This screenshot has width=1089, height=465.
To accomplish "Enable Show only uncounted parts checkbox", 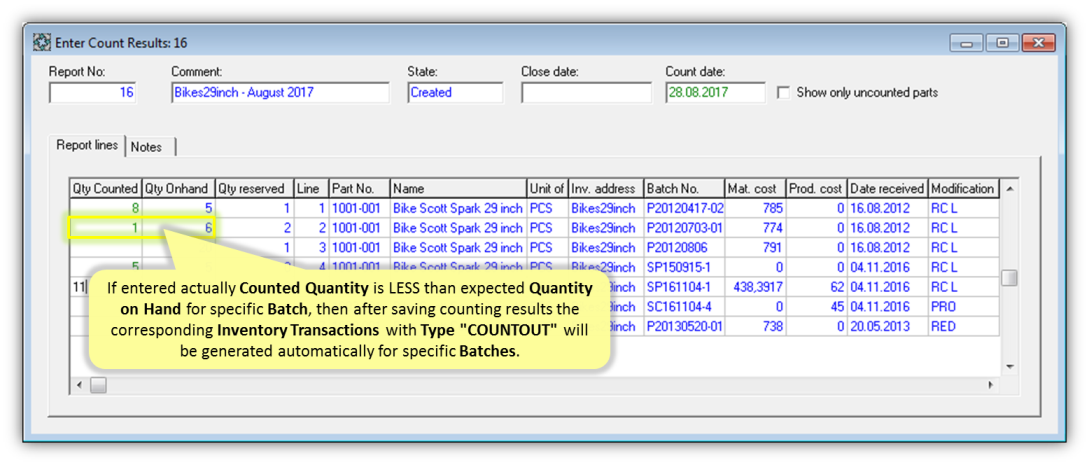I will [x=784, y=92].
